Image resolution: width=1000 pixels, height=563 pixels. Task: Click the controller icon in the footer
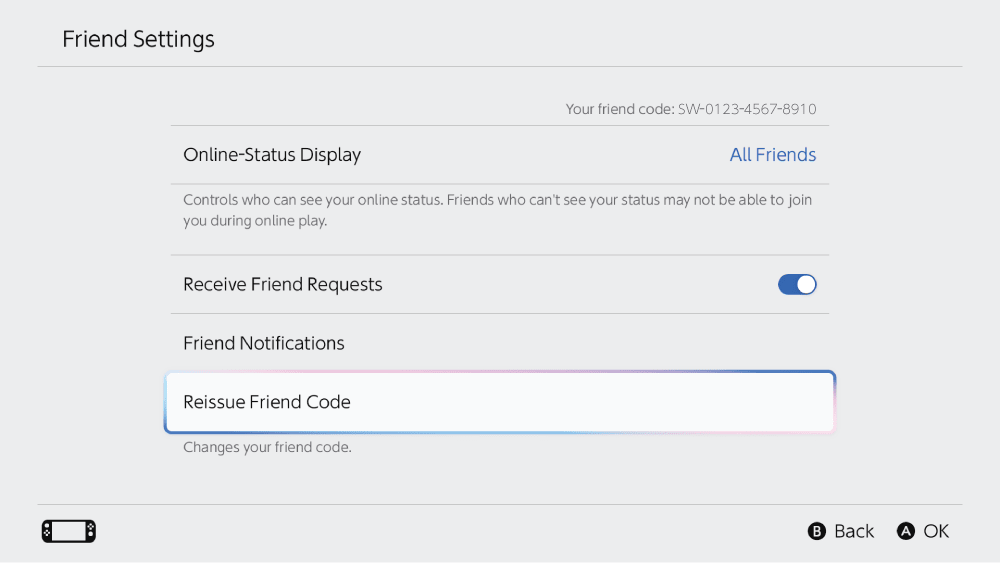[68, 531]
